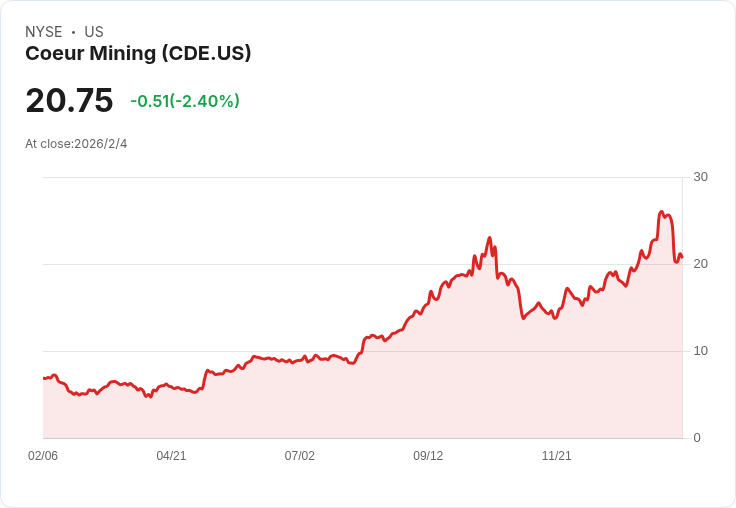
Task: Click the October peak near 23
Action: coord(489,238)
